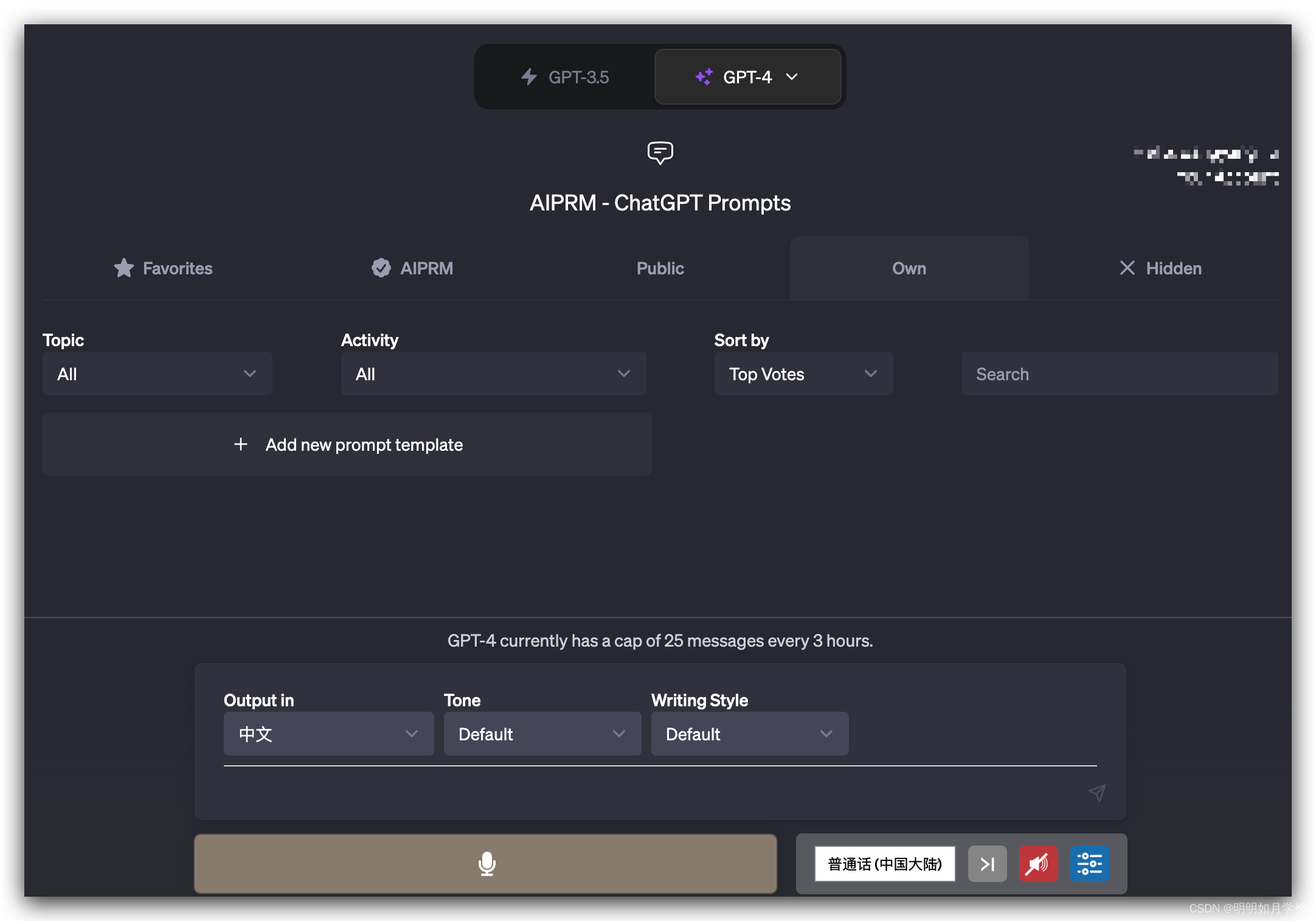This screenshot has width=1316, height=921.
Task: Open the Writing Style dropdown
Action: (750, 734)
